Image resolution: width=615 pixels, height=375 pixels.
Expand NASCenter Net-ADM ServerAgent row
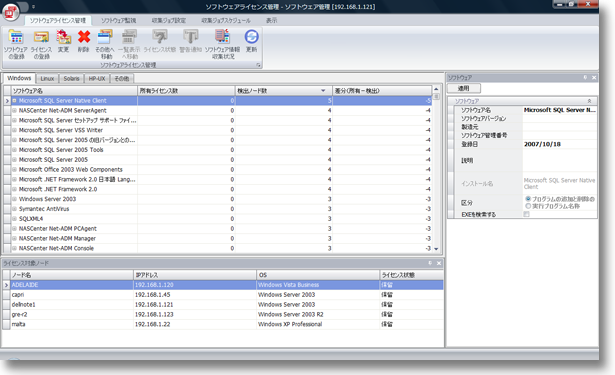[15, 110]
